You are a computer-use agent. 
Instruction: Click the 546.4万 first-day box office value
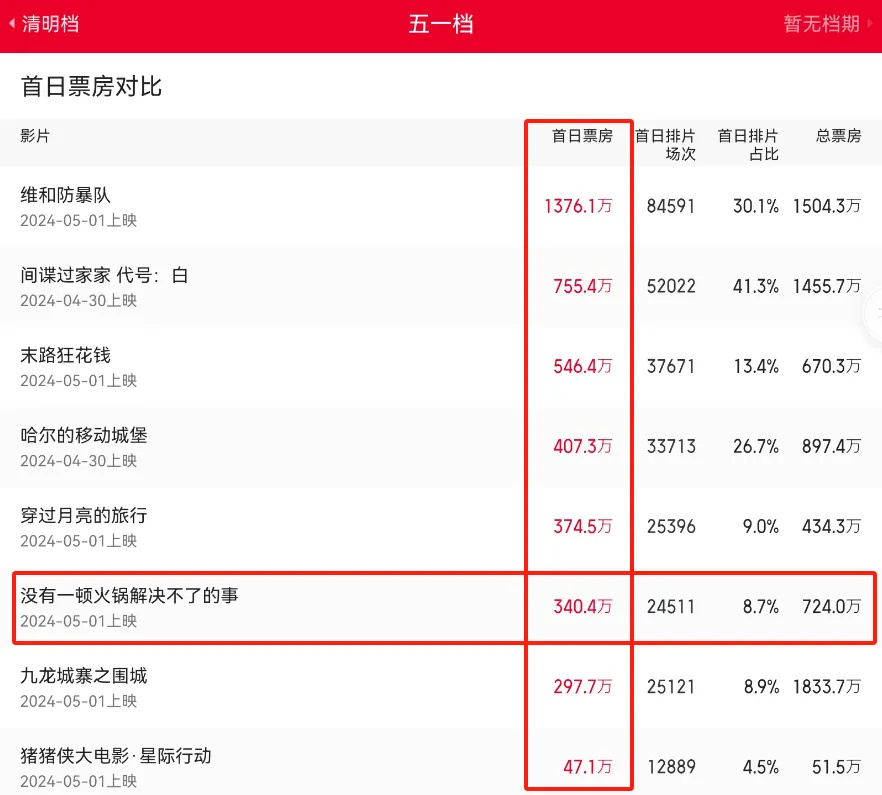point(583,366)
